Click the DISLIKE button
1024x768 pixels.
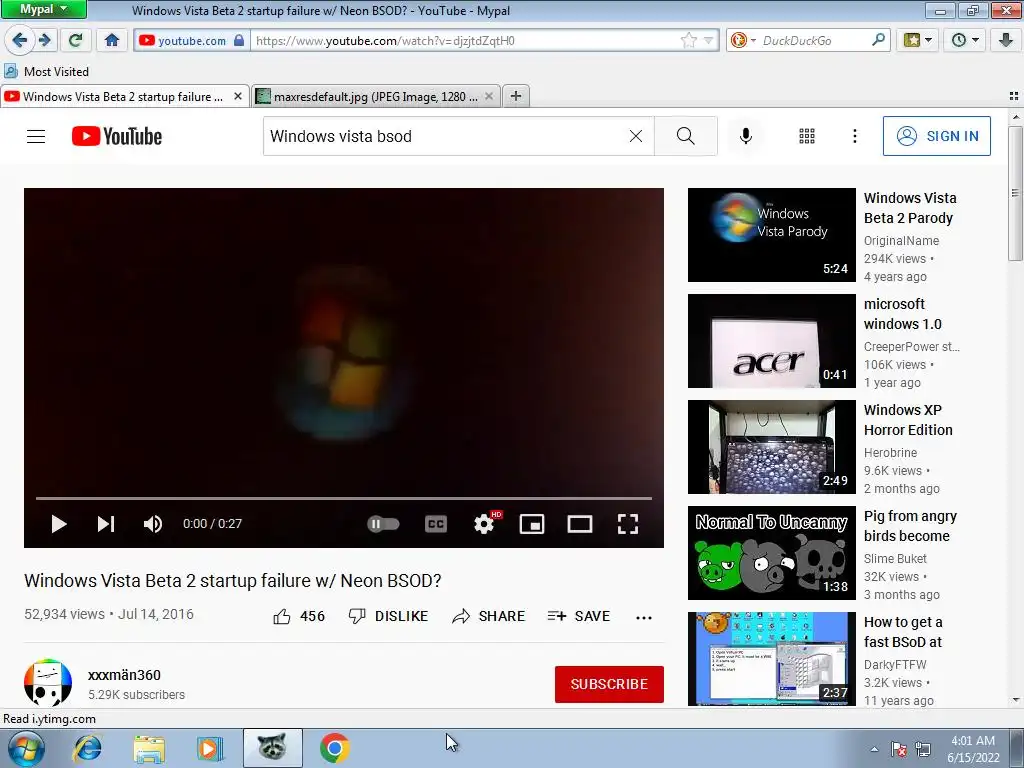click(x=389, y=616)
